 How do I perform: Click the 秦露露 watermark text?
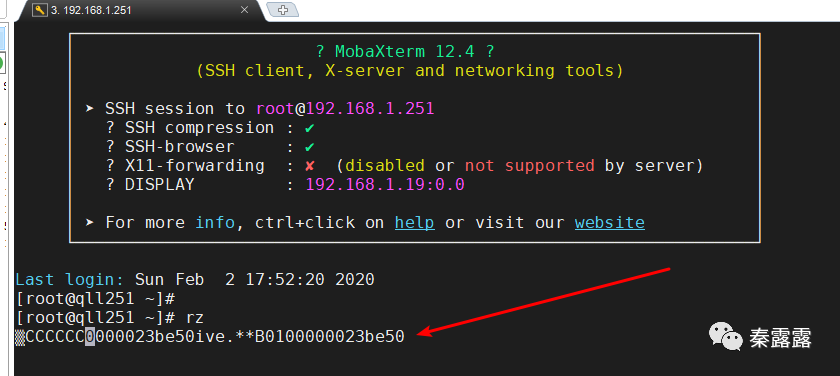click(781, 338)
